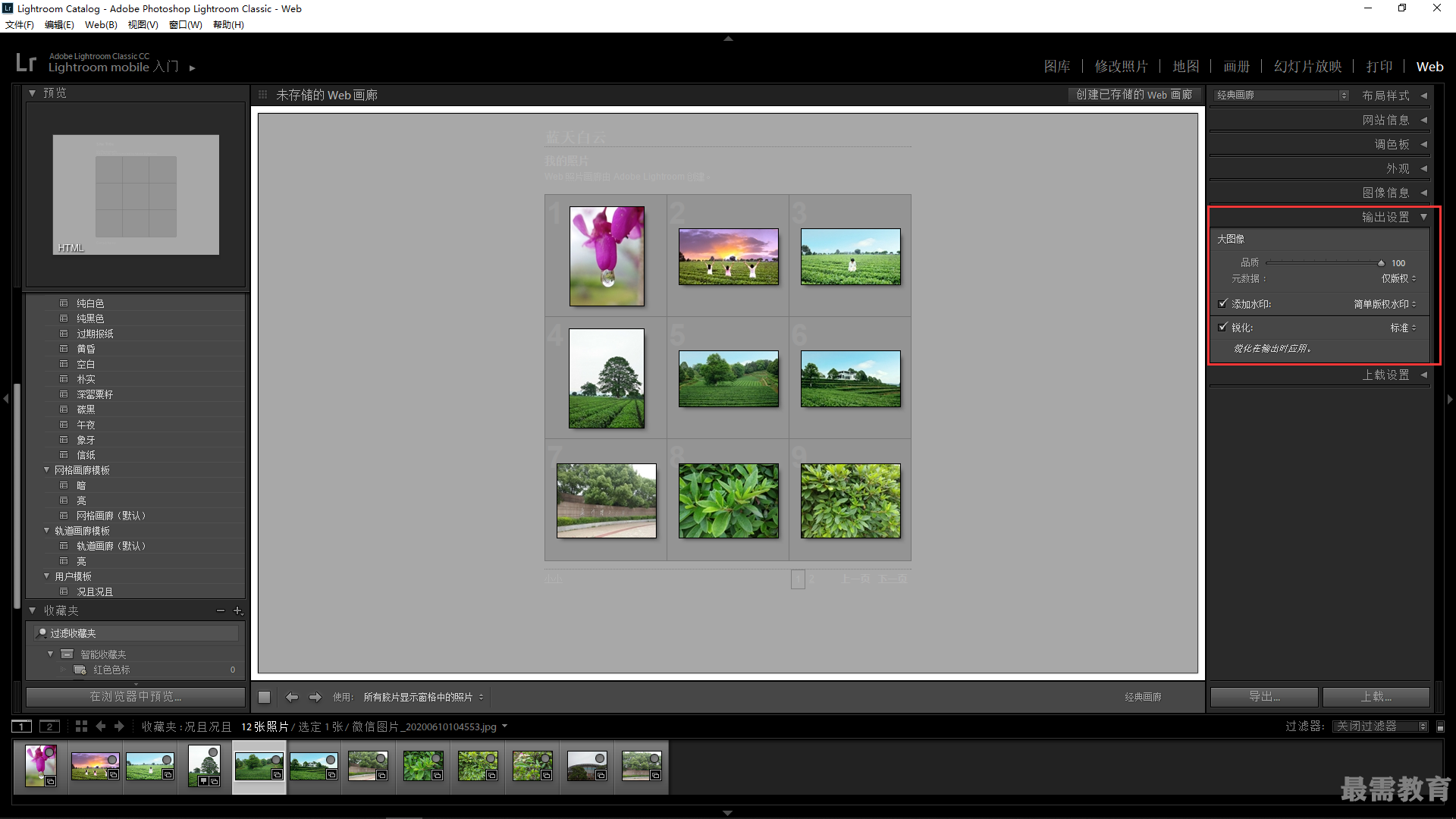Image resolution: width=1456 pixels, height=819 pixels.
Task: Open 使用 photos selection dropdown
Action: click(x=423, y=697)
